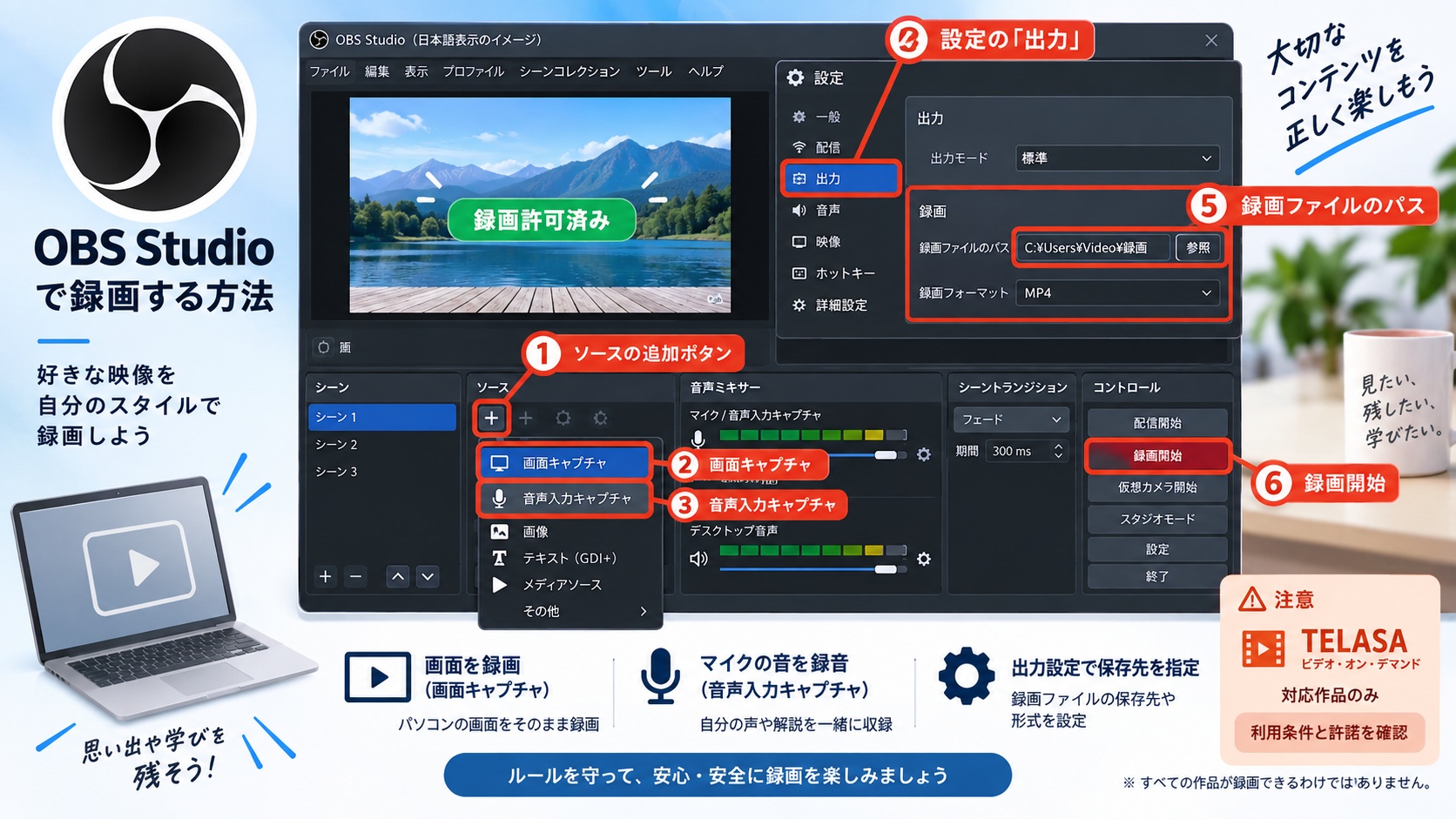Open the 編集 menu
Image resolution: width=1456 pixels, height=819 pixels.
point(377,71)
